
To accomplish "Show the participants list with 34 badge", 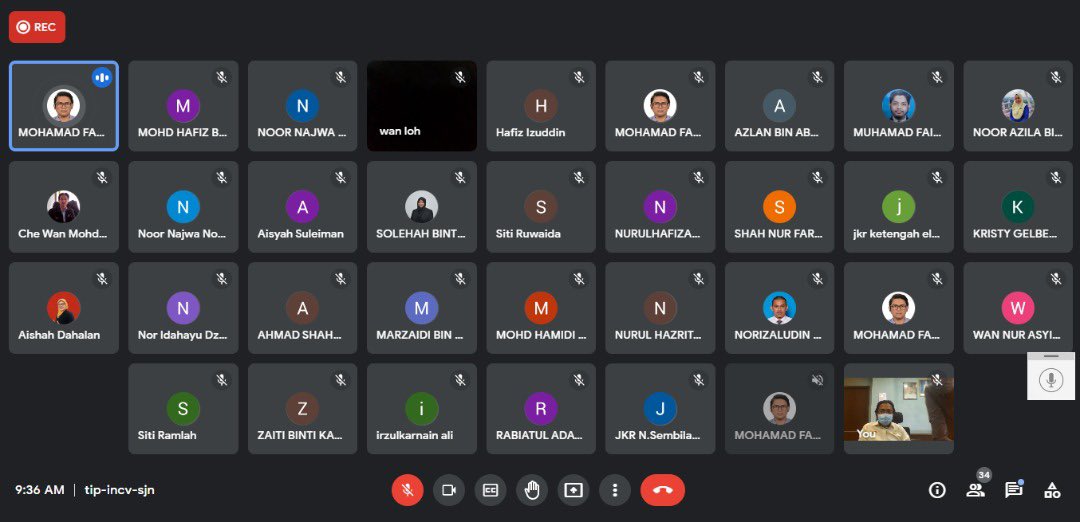I will [x=975, y=489].
